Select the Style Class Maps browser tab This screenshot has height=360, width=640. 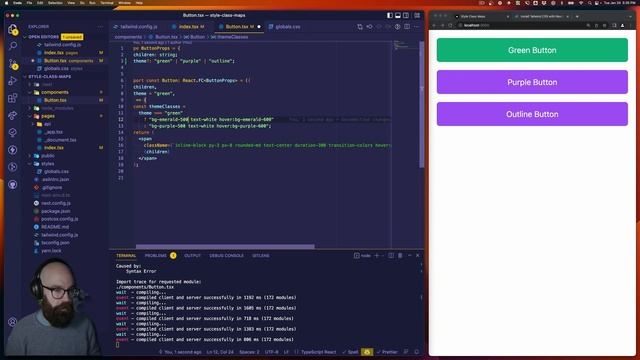(x=481, y=16)
